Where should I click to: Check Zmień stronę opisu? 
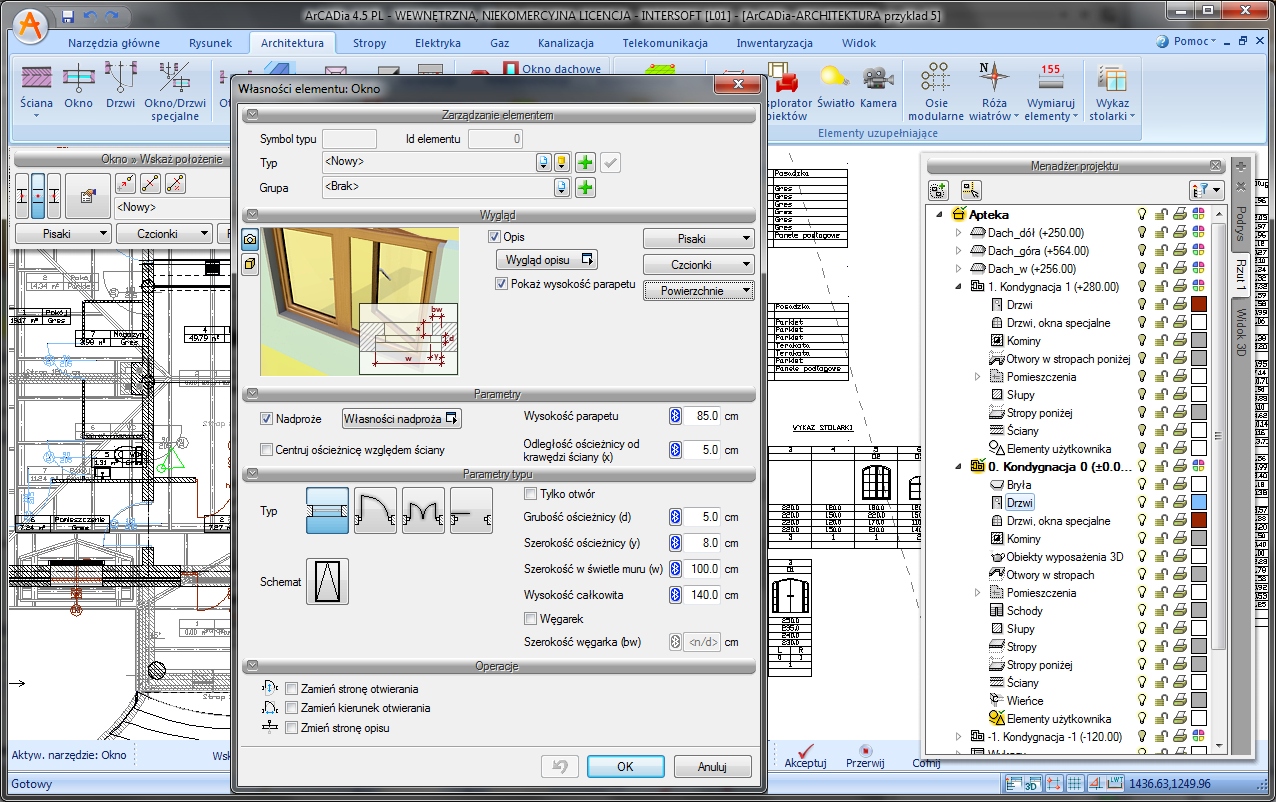tap(291, 728)
